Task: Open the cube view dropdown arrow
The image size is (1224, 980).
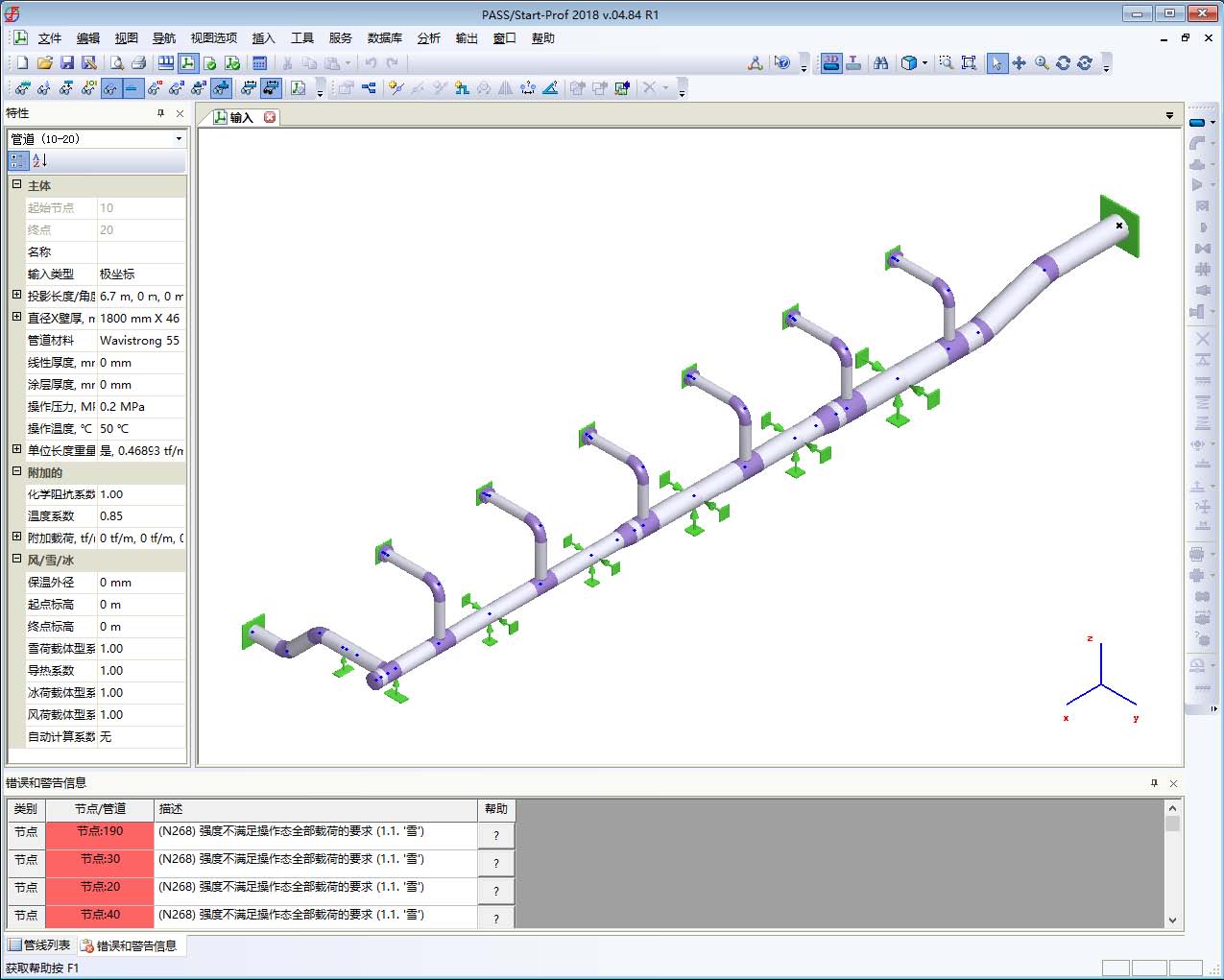Action: click(924, 63)
